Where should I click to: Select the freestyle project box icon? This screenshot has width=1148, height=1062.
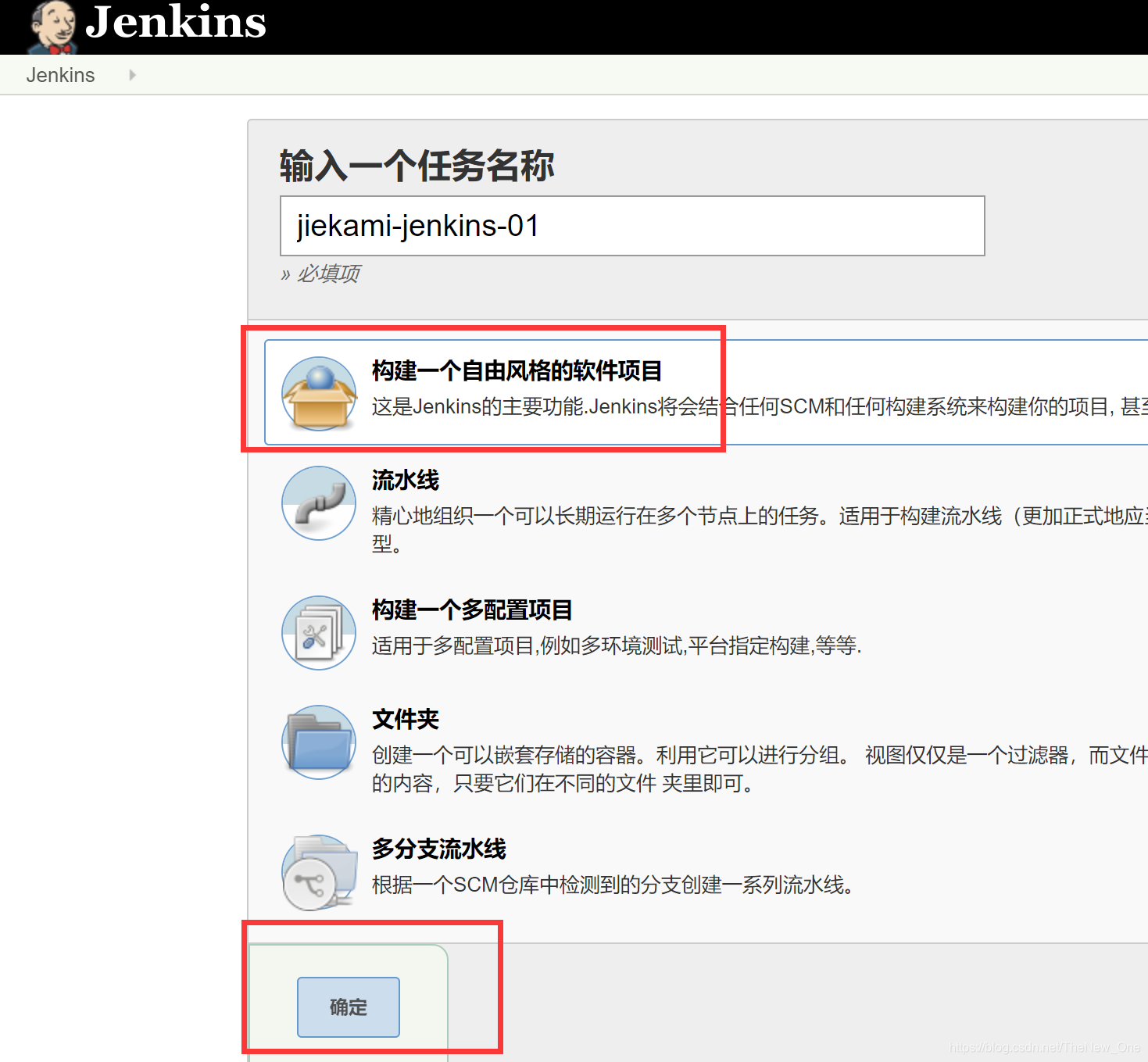[319, 393]
